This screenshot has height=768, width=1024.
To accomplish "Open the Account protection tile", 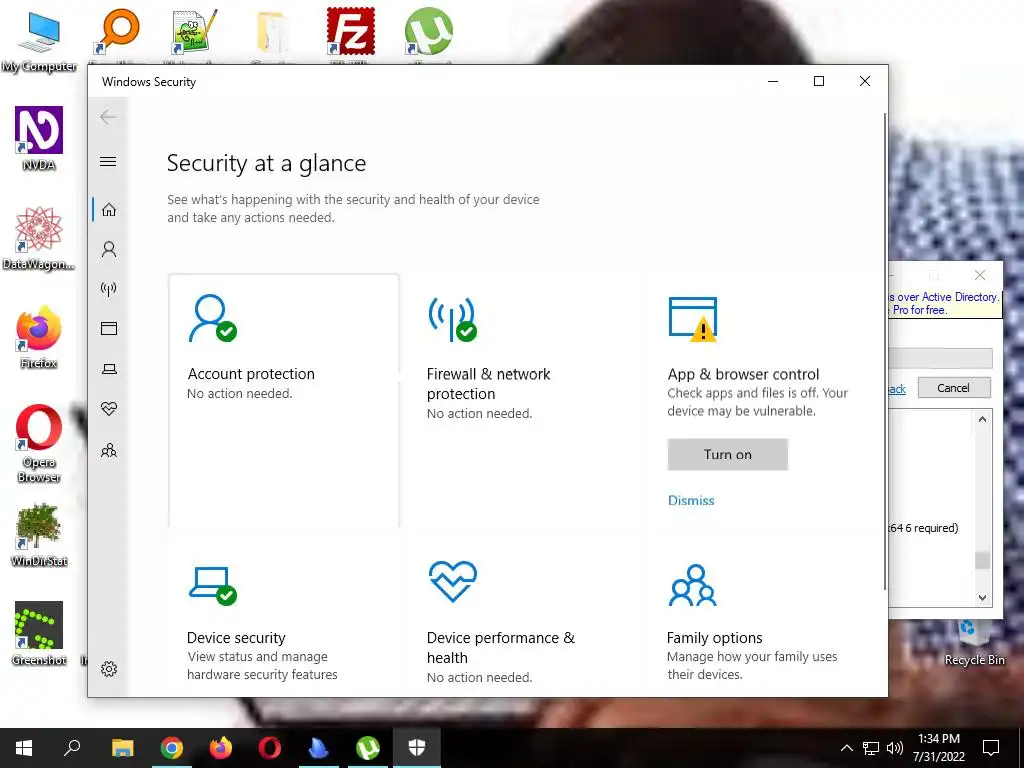I will pyautogui.click(x=283, y=400).
